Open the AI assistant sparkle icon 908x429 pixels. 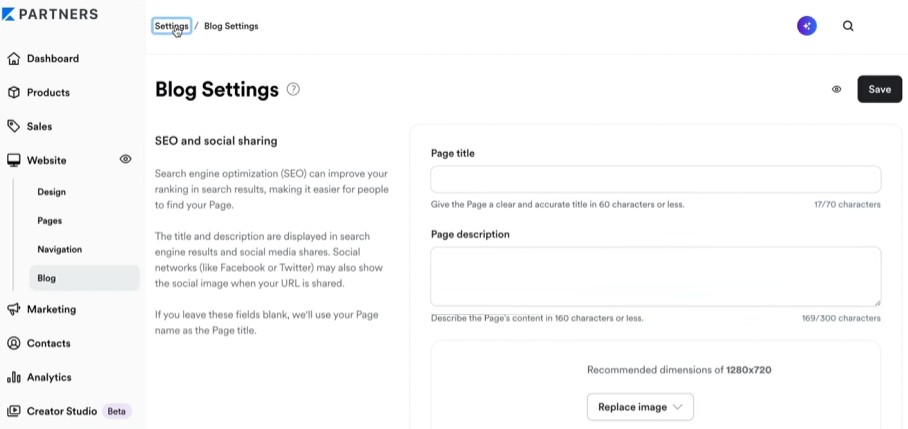[x=807, y=25]
